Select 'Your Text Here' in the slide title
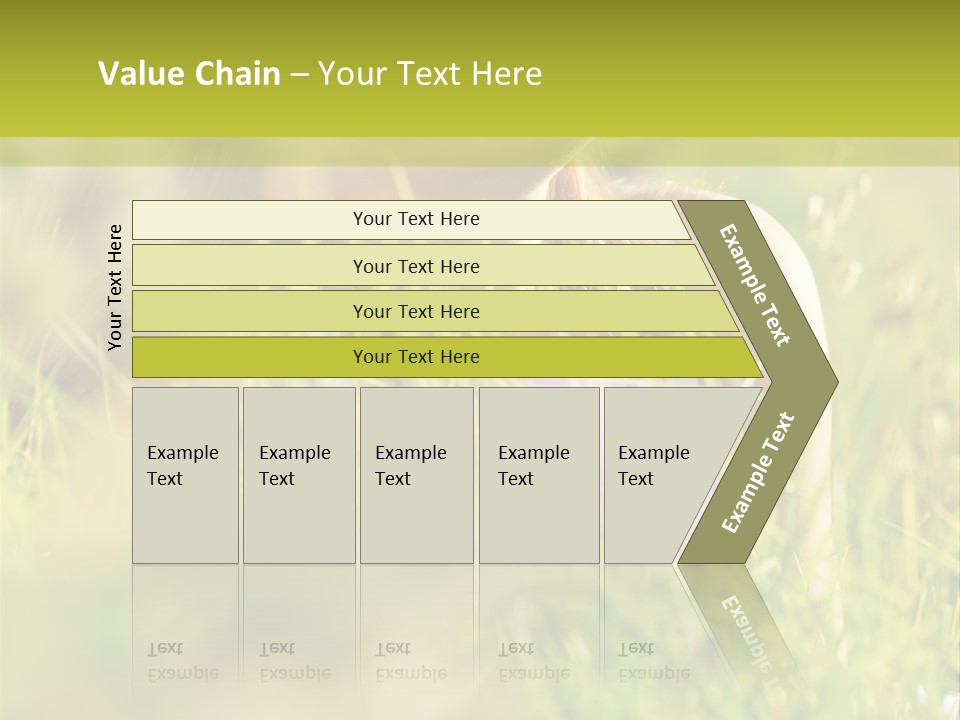Image resolution: width=960 pixels, height=720 pixels. [x=430, y=74]
